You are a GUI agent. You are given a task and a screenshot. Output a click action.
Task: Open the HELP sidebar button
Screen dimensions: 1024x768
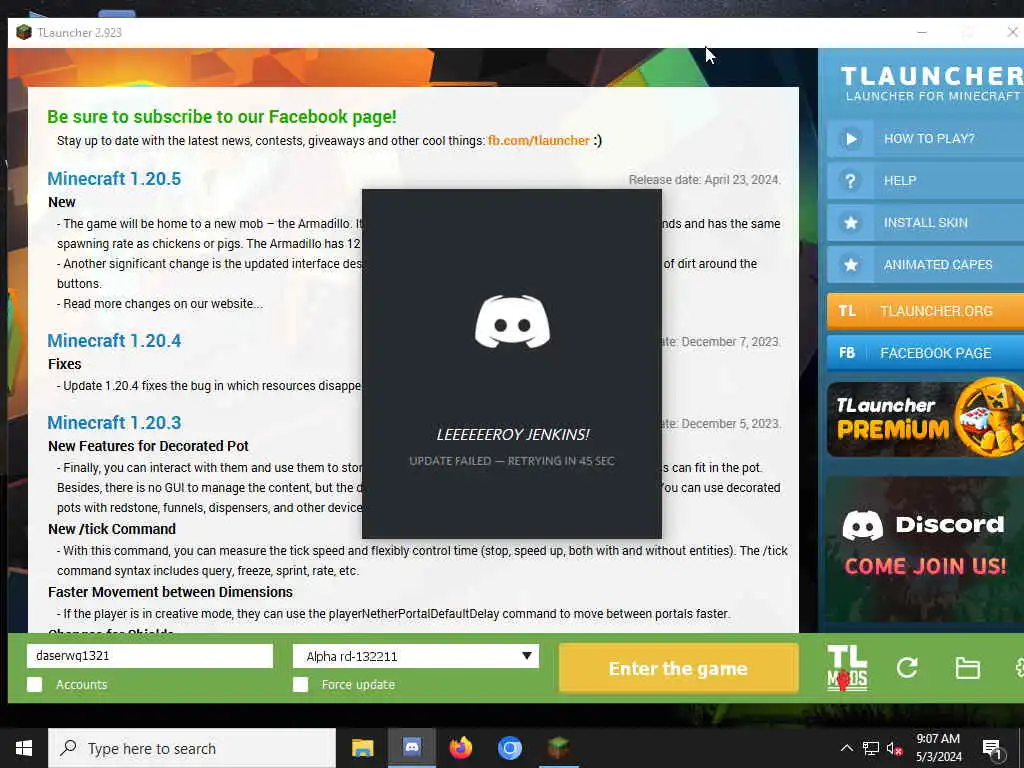point(925,181)
